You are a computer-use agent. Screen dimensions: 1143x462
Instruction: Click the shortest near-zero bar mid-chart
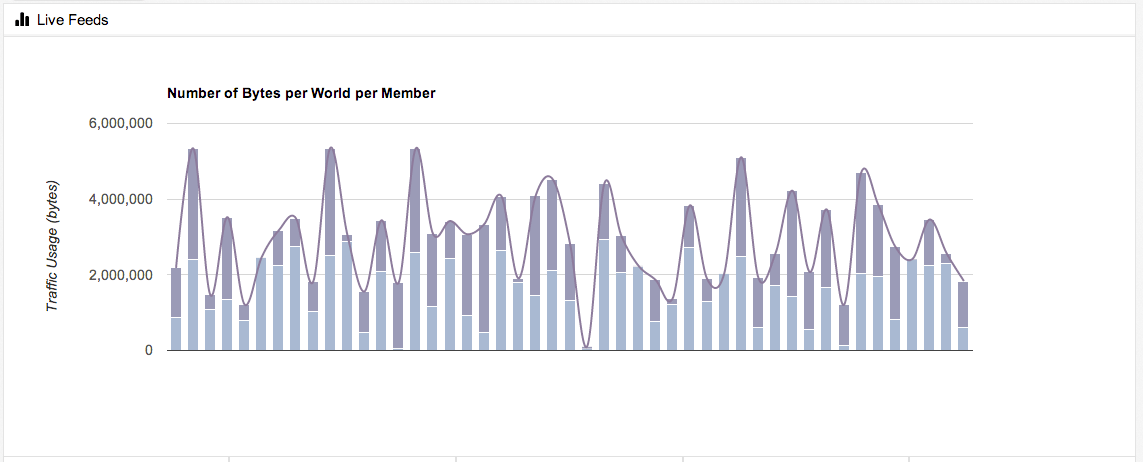[x=587, y=348]
